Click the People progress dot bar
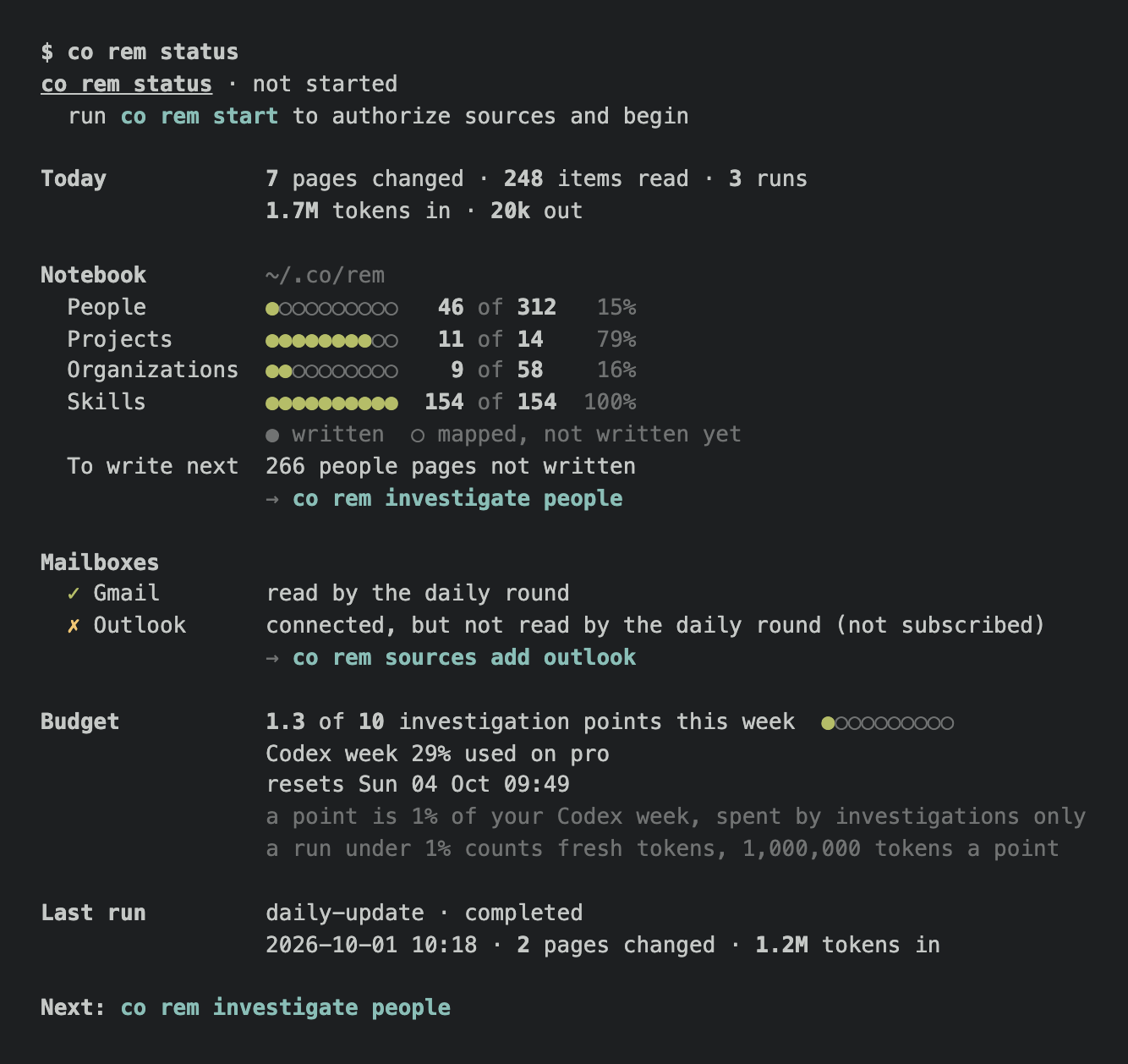Screen dimensions: 1128x1064 [x=331, y=309]
